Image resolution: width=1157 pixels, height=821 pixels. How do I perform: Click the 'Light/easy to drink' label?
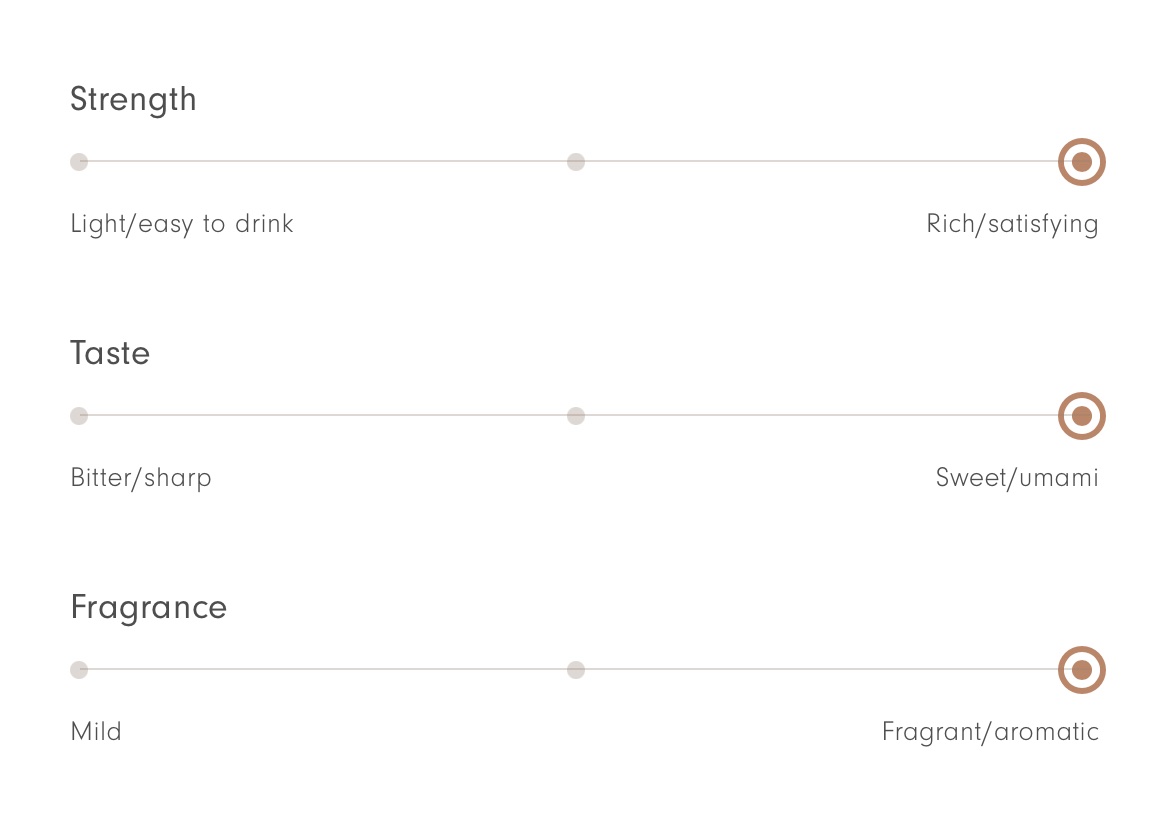click(x=182, y=224)
